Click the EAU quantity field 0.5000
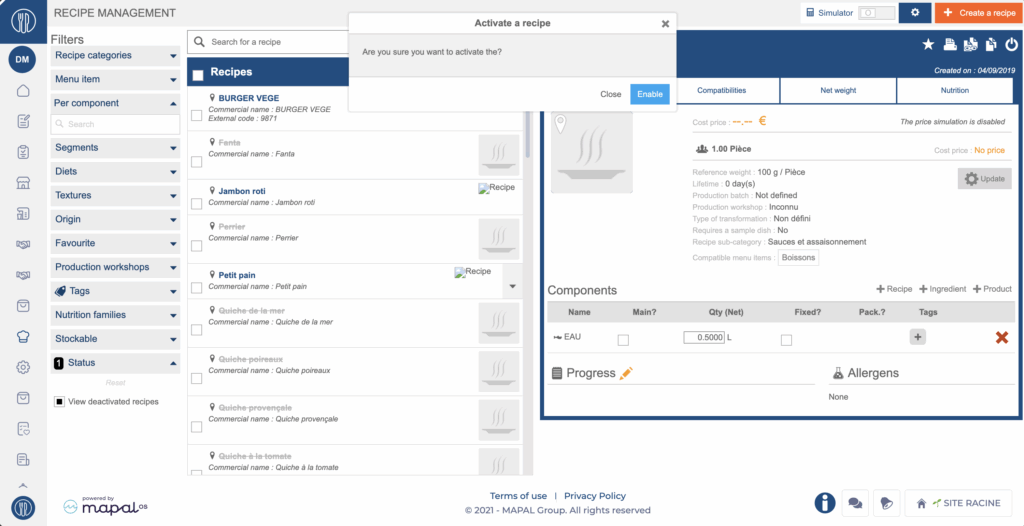1024x526 pixels. [x=704, y=337]
